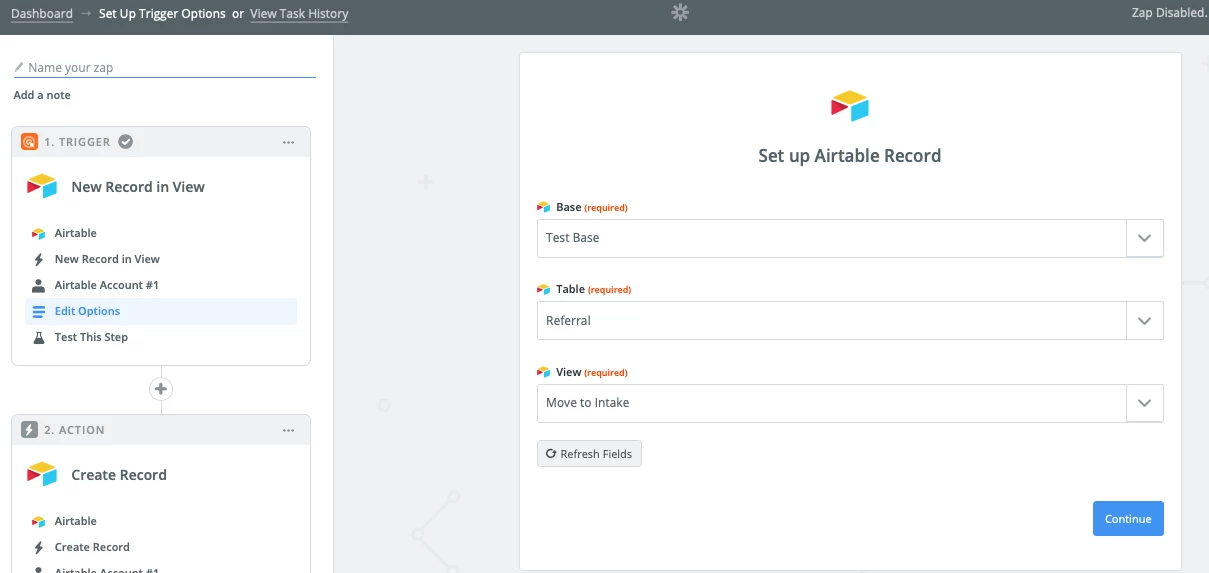The height and width of the screenshot is (573, 1209).
Task: Click the Set up Airtable Record heading
Action: (x=850, y=156)
